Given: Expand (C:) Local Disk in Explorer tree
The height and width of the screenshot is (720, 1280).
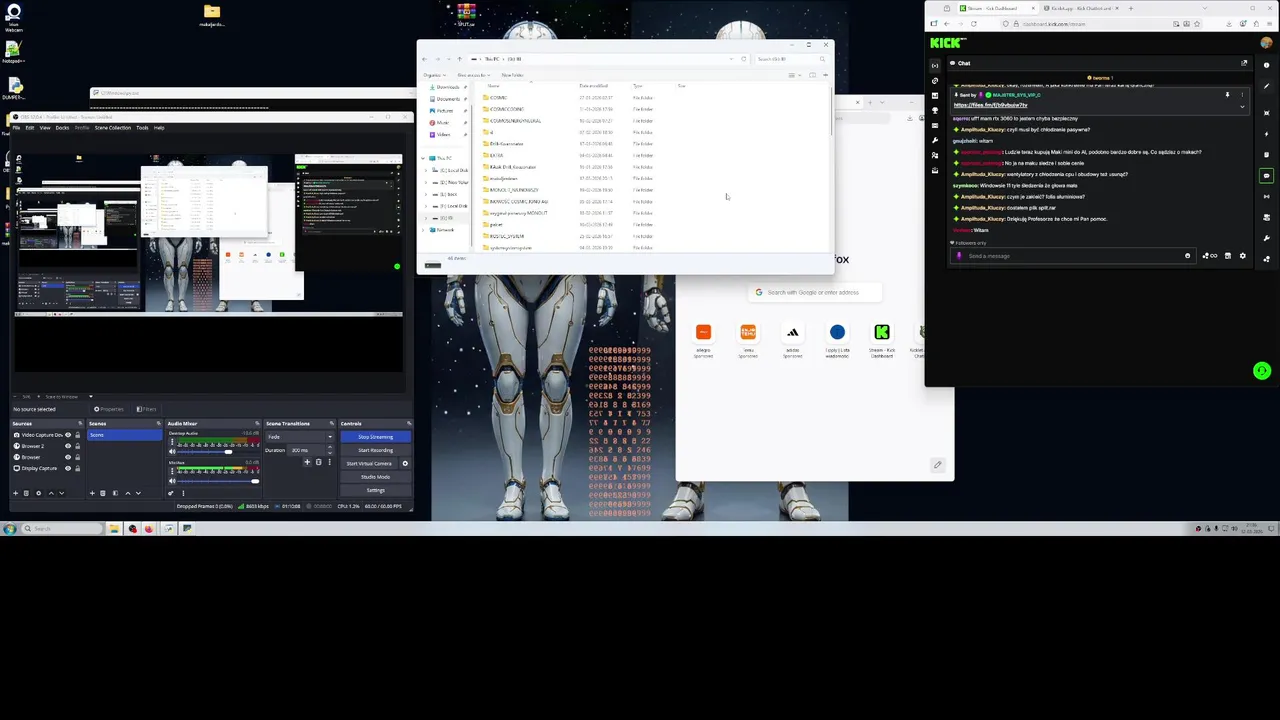Looking at the screenshot, I should 426,170.
